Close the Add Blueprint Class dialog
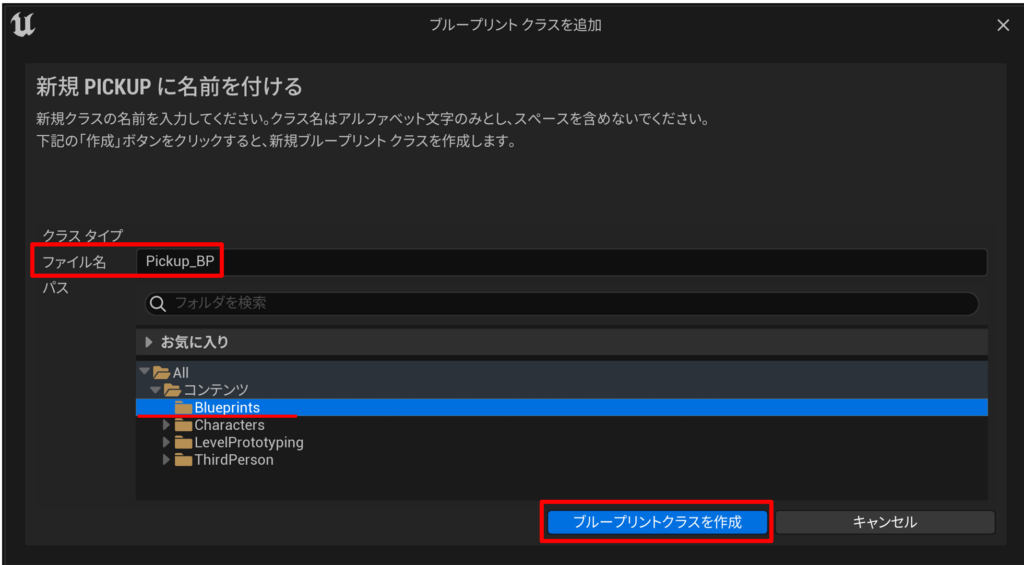This screenshot has height=565, width=1024. (1002, 25)
